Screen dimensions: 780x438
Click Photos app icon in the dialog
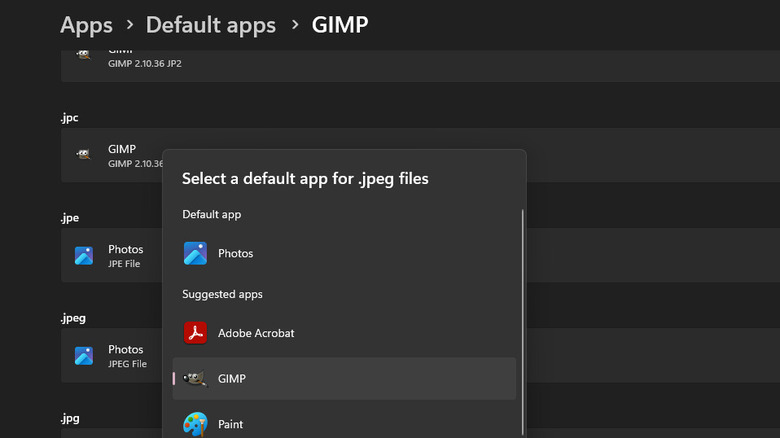[x=195, y=253]
